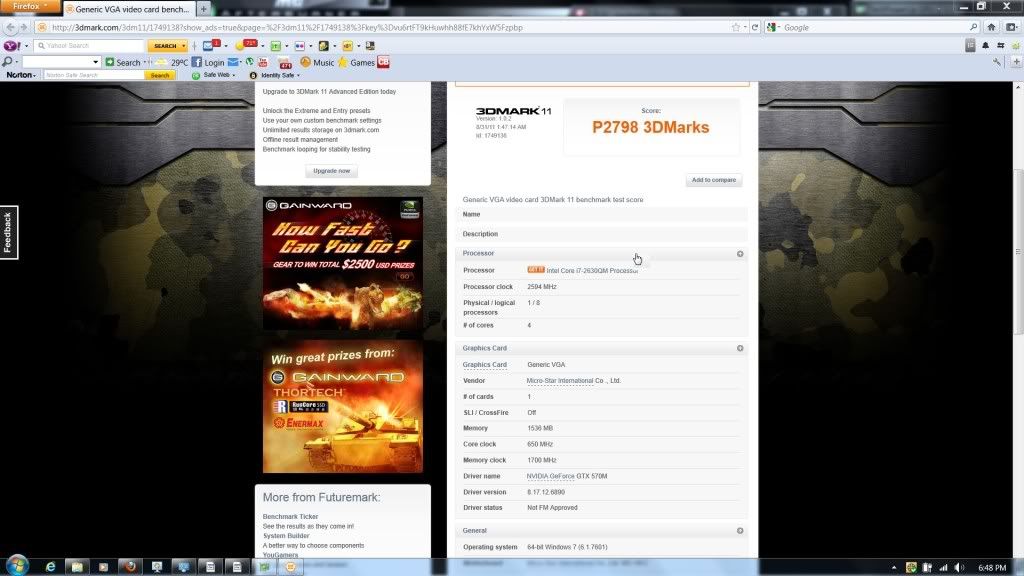This screenshot has width=1024, height=576.
Task: Click the bell notification icon
Action: pyautogui.click(x=985, y=45)
